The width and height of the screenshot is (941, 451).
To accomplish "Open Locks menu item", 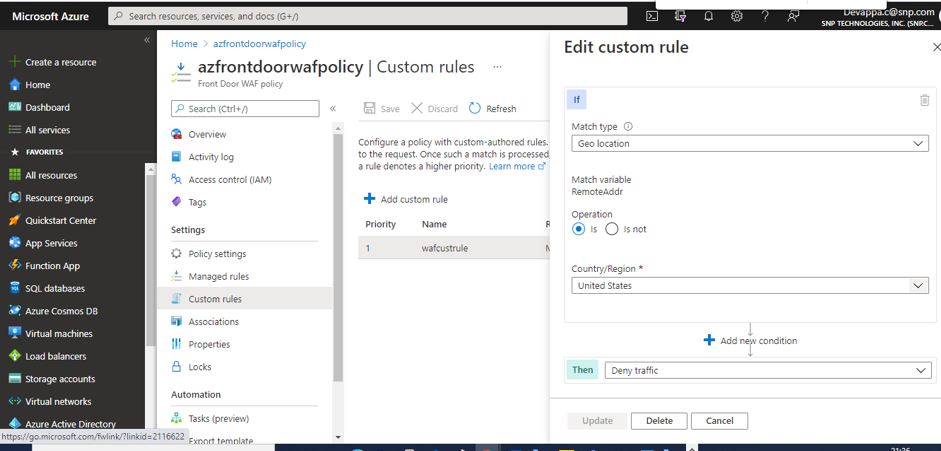I will click(199, 366).
